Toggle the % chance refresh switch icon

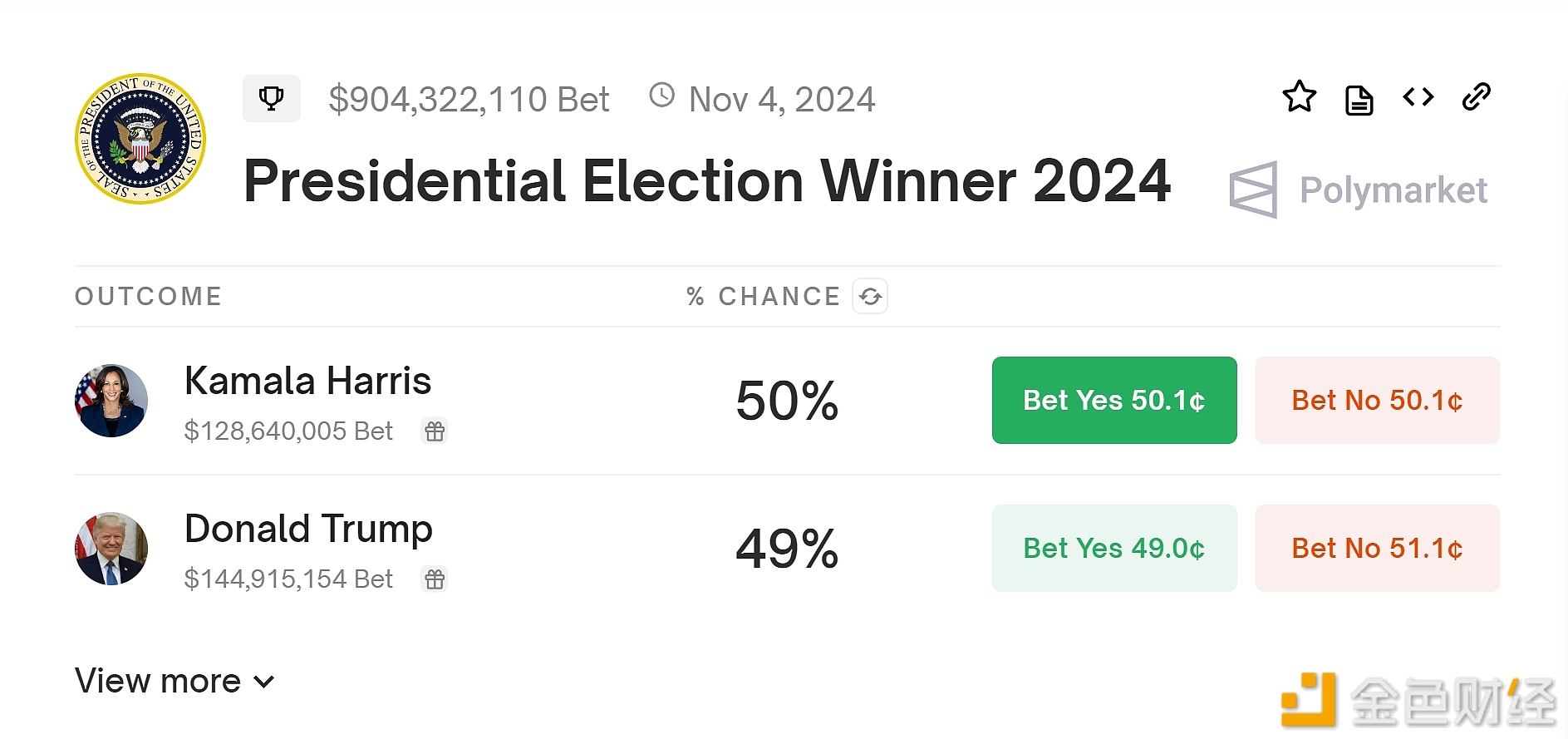[x=870, y=296]
